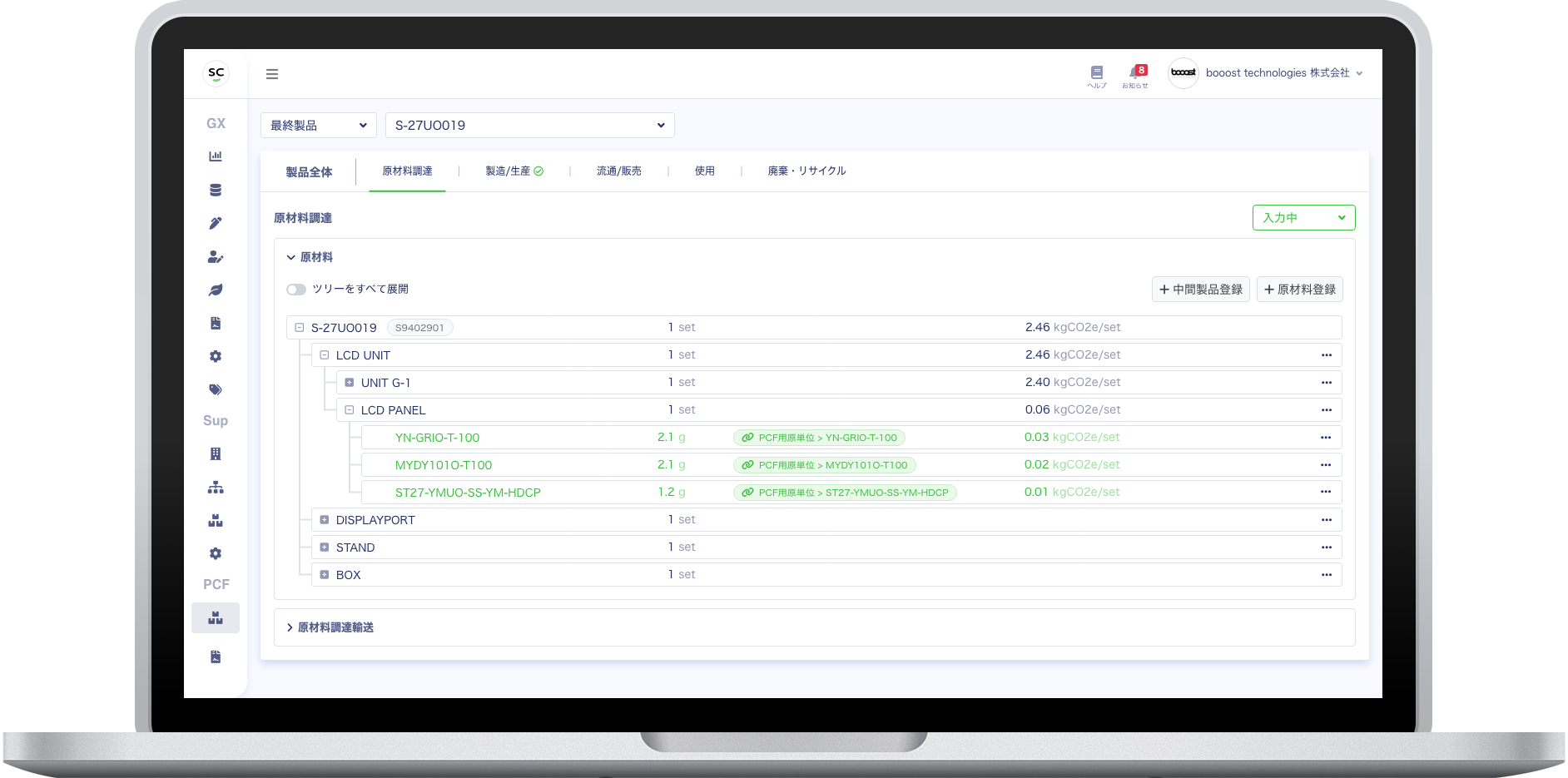The image size is (1568, 778).
Task: Open more options for LCD PANEL row
Action: 1326,410
